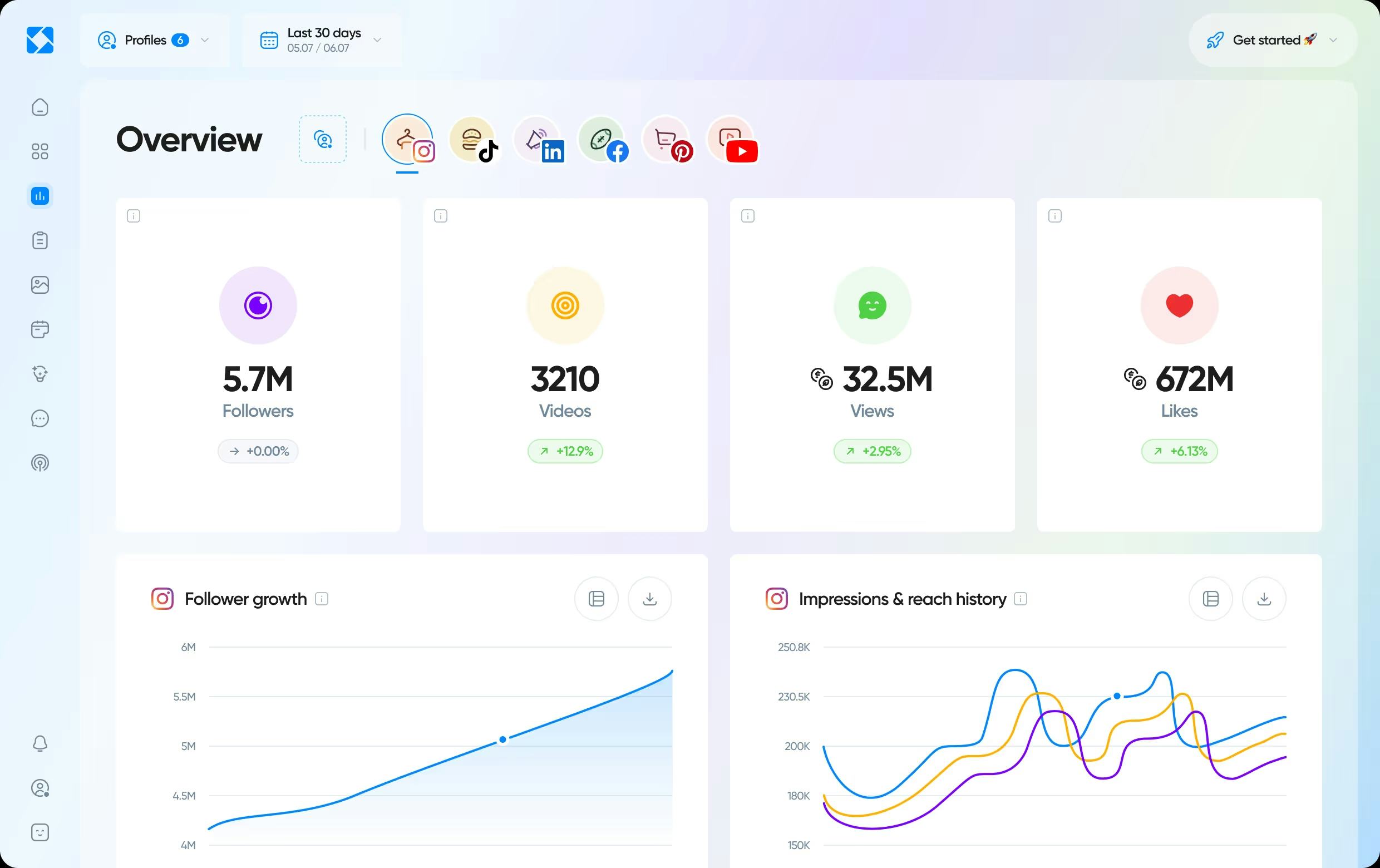The image size is (1380, 868).
Task: Open notifications via the bell icon
Action: (x=40, y=742)
